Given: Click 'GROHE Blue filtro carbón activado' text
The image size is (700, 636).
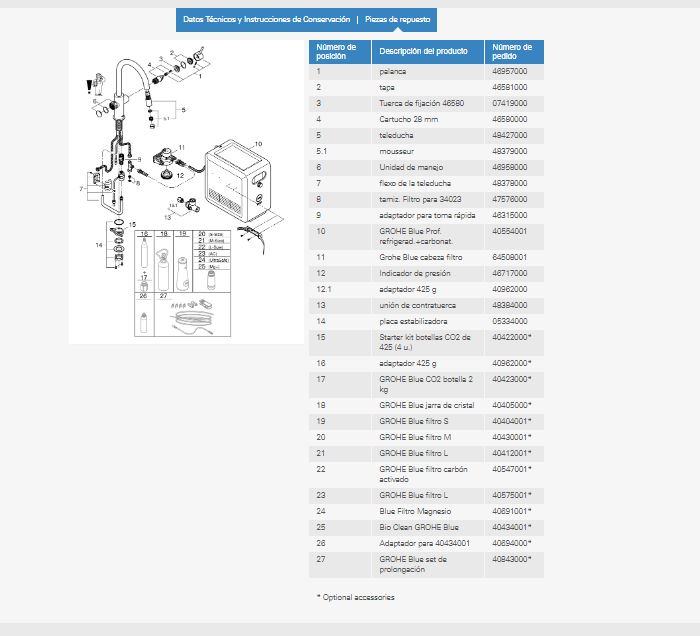Looking at the screenshot, I should 423,474.
